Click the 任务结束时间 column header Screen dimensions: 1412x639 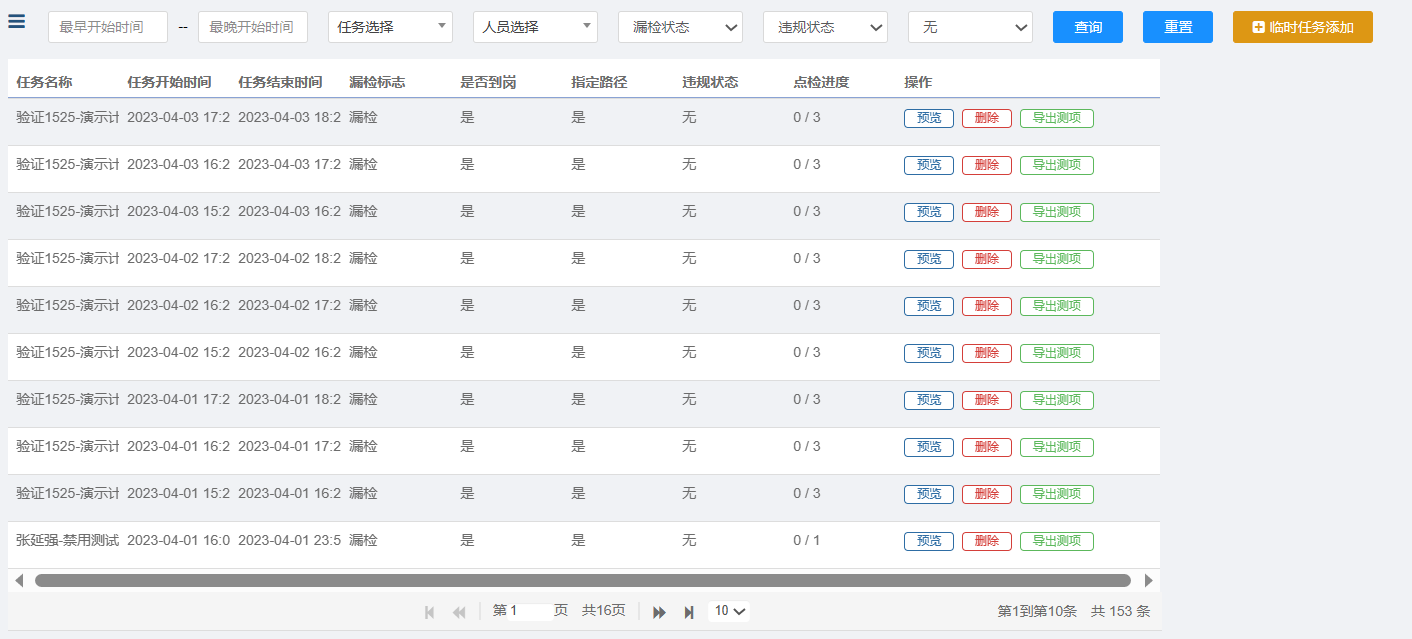pyautogui.click(x=280, y=82)
